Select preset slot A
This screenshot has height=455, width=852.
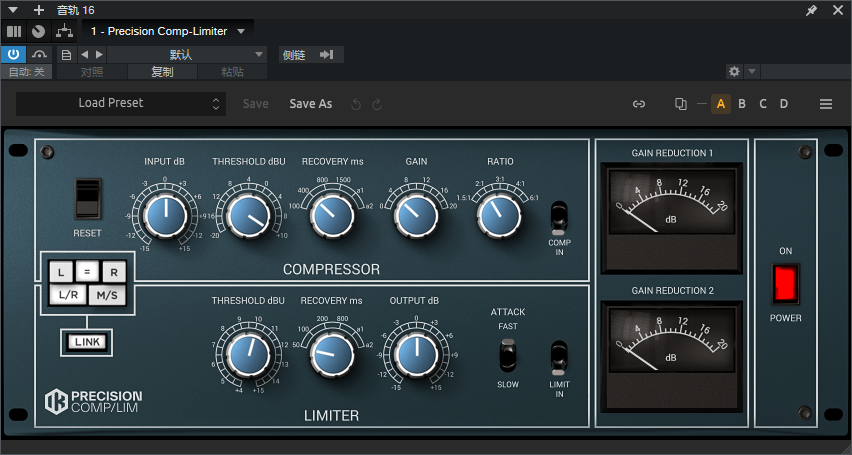point(721,104)
